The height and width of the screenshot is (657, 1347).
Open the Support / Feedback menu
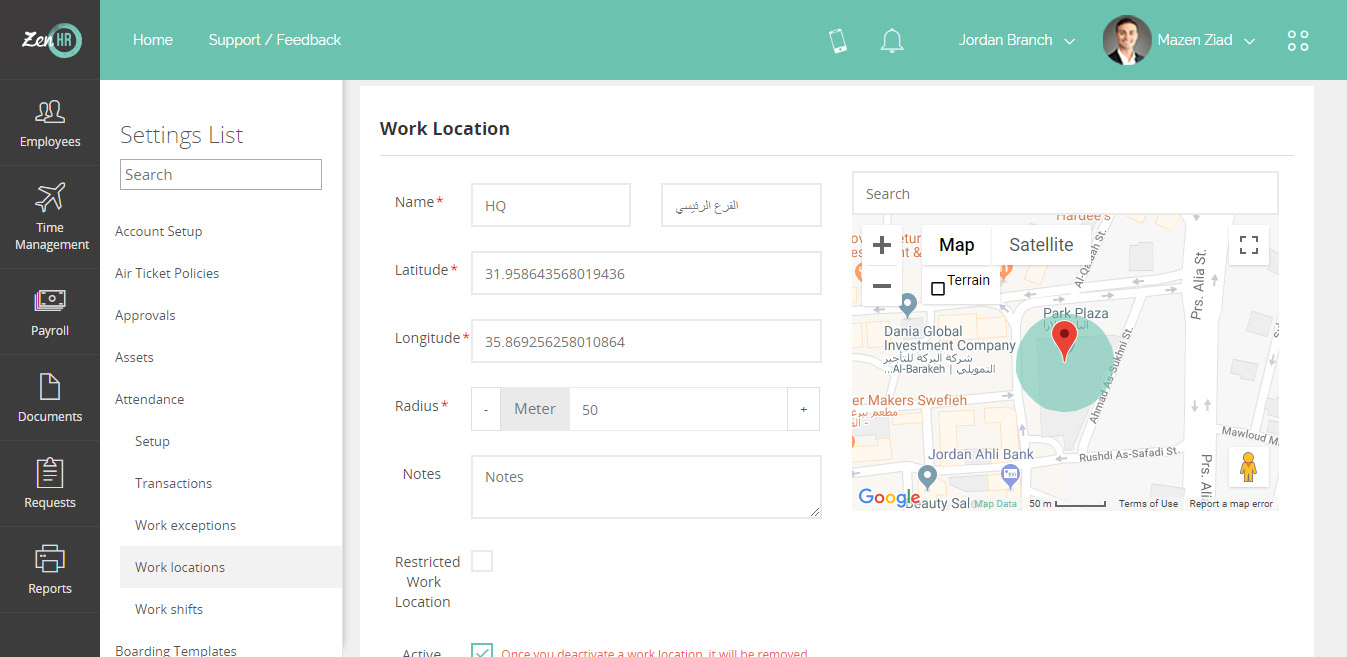pos(275,40)
